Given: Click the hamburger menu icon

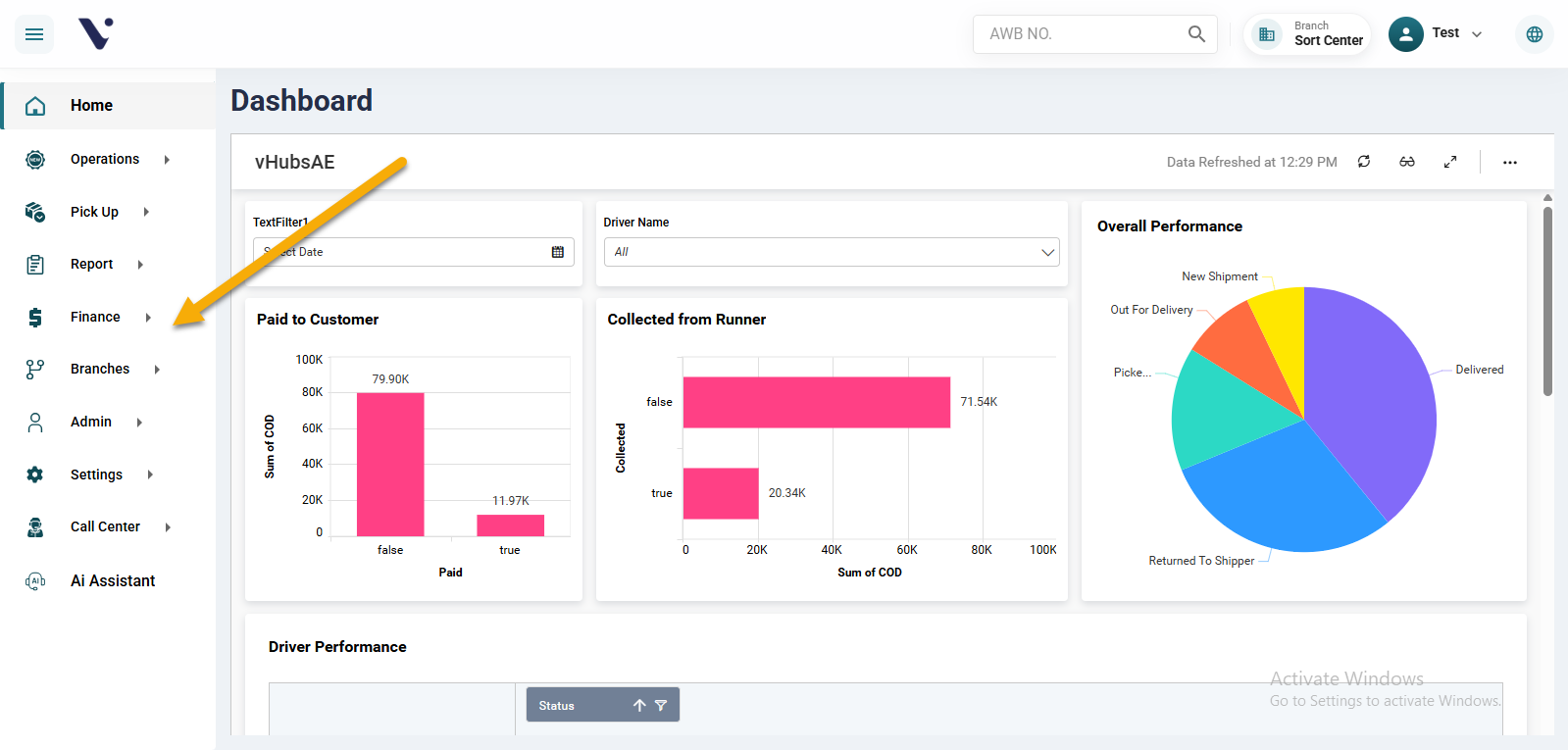Looking at the screenshot, I should coord(34,34).
